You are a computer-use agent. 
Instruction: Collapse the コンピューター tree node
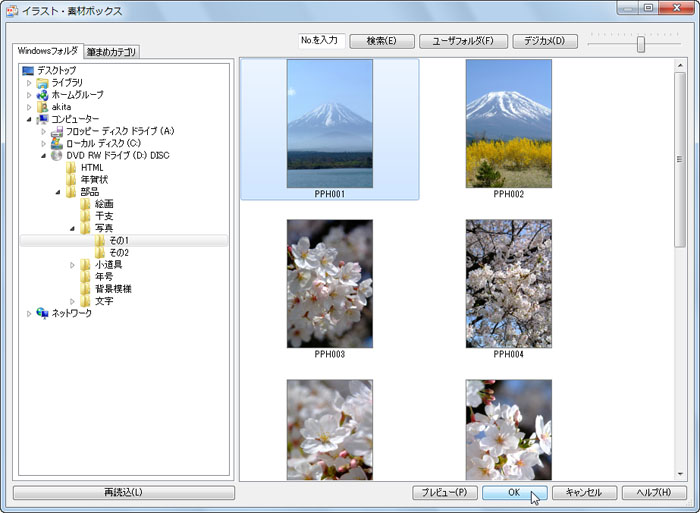click(x=29, y=120)
